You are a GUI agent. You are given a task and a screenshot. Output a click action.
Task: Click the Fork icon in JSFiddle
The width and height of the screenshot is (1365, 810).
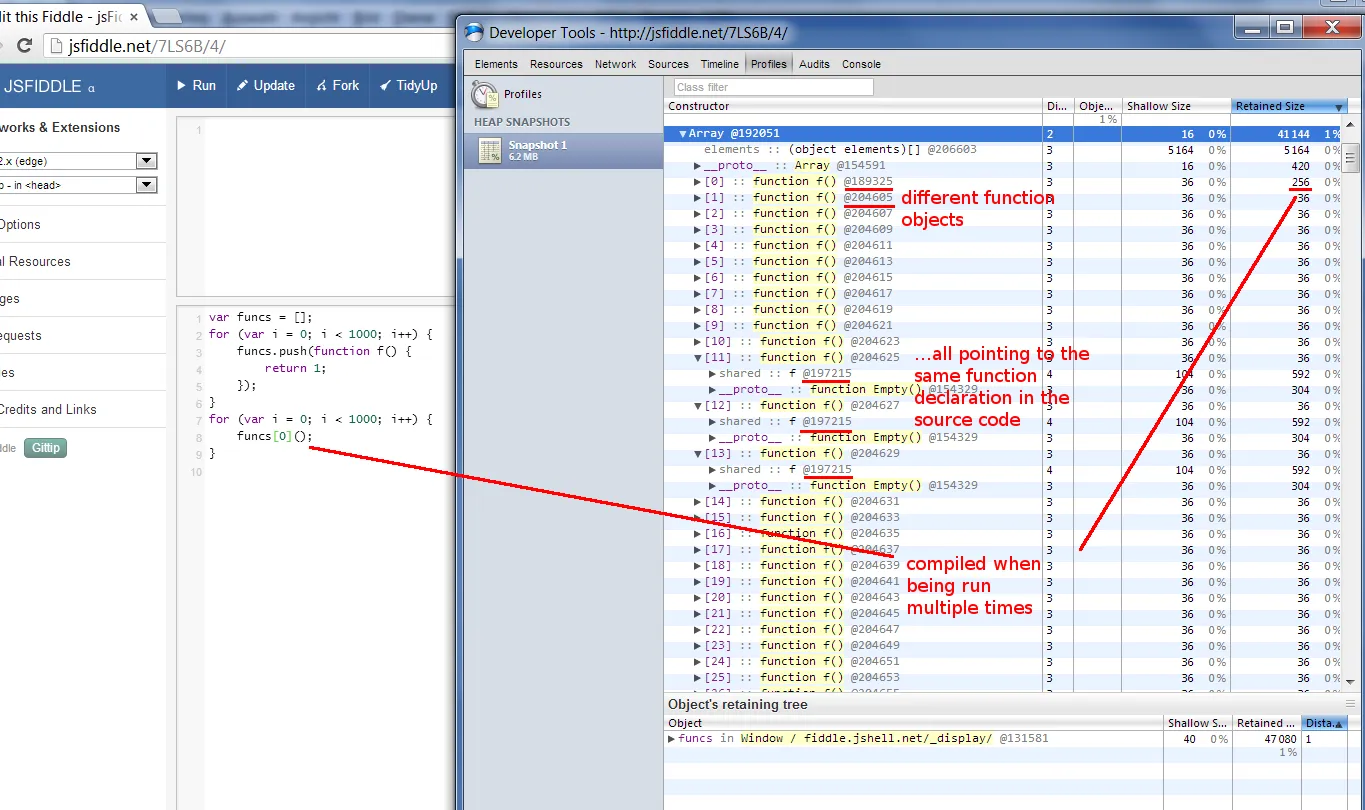click(322, 86)
